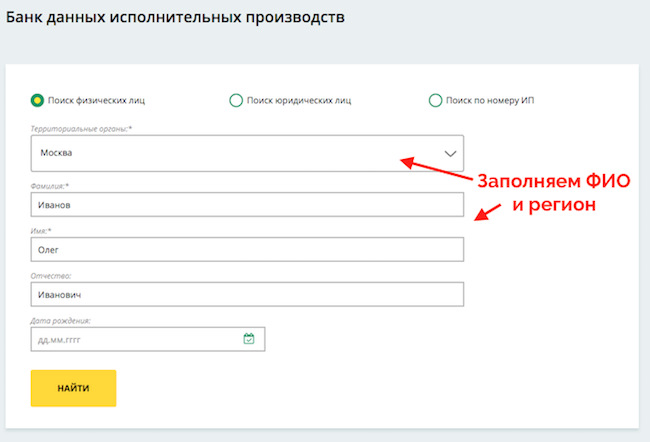Click the red arrow pointing at the region dropdown
The width and height of the screenshot is (650, 442).
436,168
